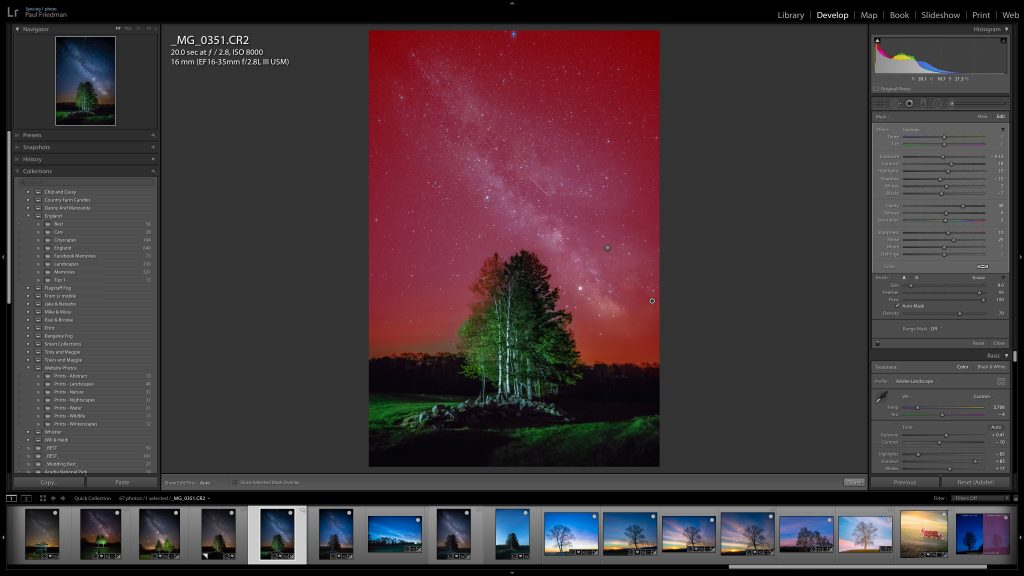The height and width of the screenshot is (576, 1024).
Task: Toggle the Original Photo checkbox
Action: click(876, 89)
